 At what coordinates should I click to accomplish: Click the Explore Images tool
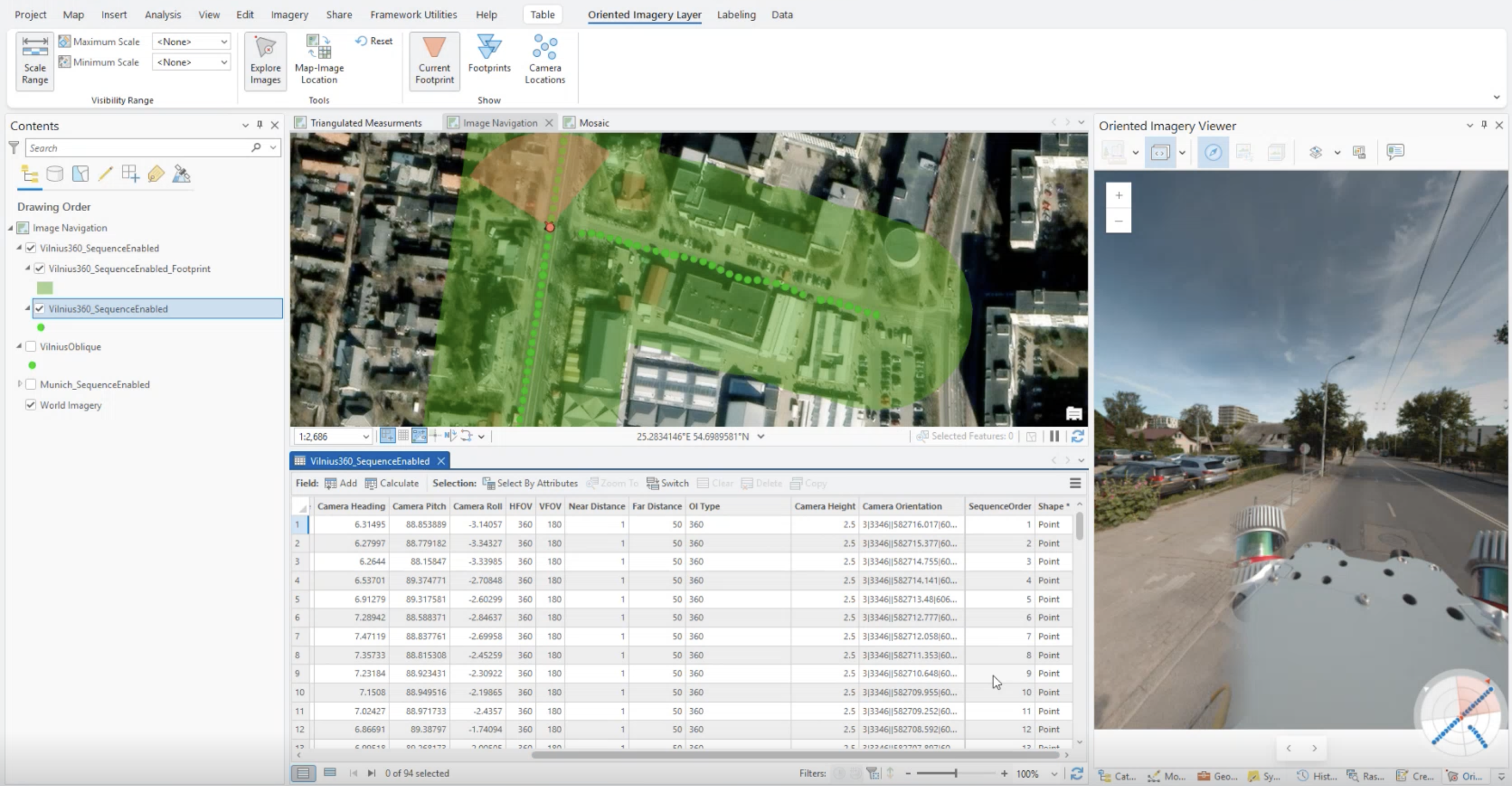click(265, 60)
